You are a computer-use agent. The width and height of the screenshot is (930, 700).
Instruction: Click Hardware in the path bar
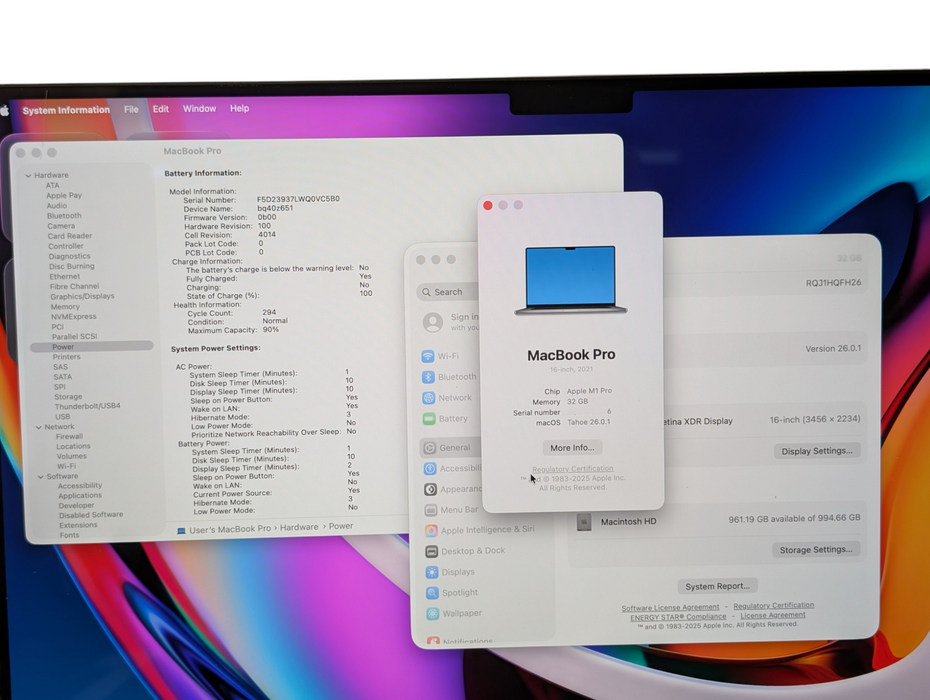(299, 527)
